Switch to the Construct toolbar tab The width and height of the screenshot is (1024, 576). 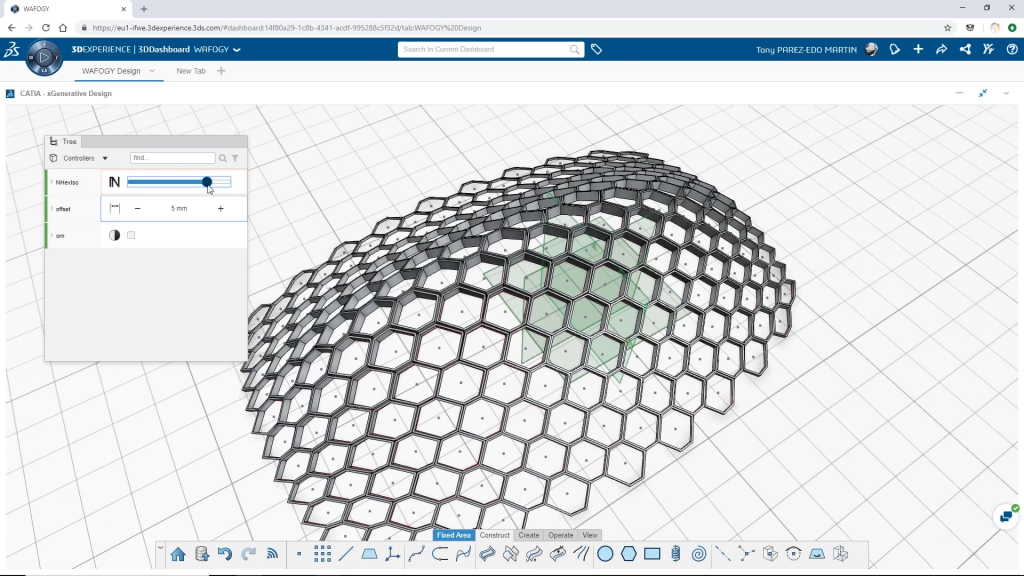pos(494,535)
